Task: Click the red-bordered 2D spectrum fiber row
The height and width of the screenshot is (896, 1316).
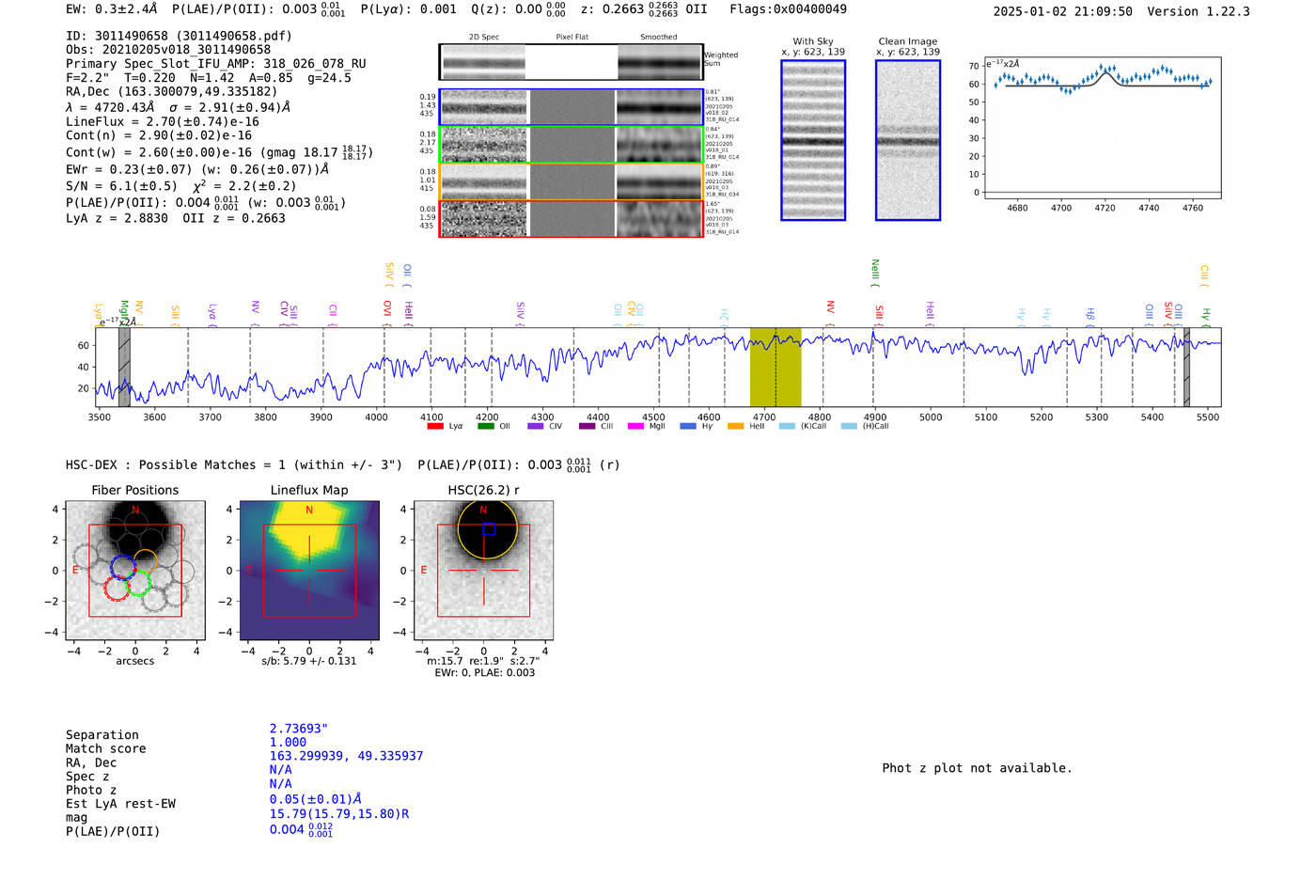Action: tap(571, 219)
